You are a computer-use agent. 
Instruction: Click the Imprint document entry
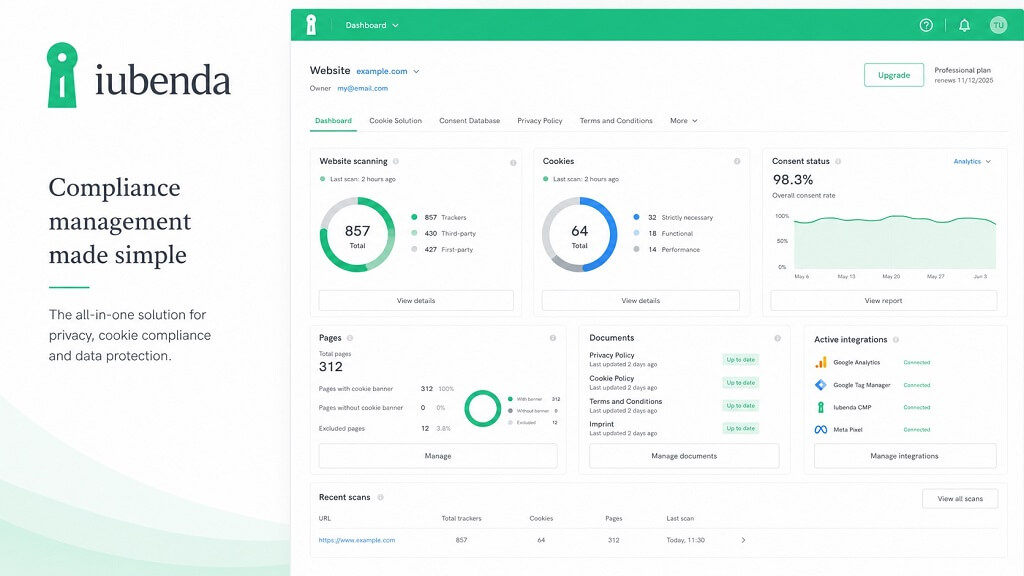click(623, 428)
